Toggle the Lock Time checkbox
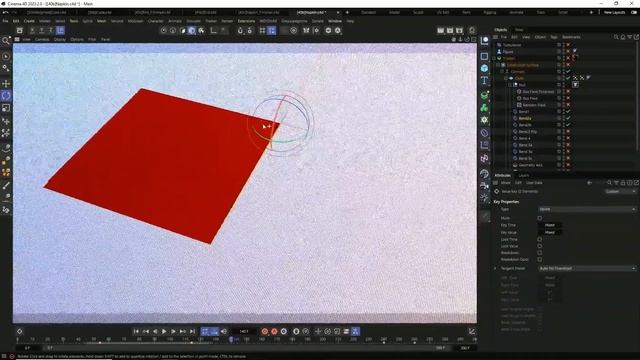 540,239
